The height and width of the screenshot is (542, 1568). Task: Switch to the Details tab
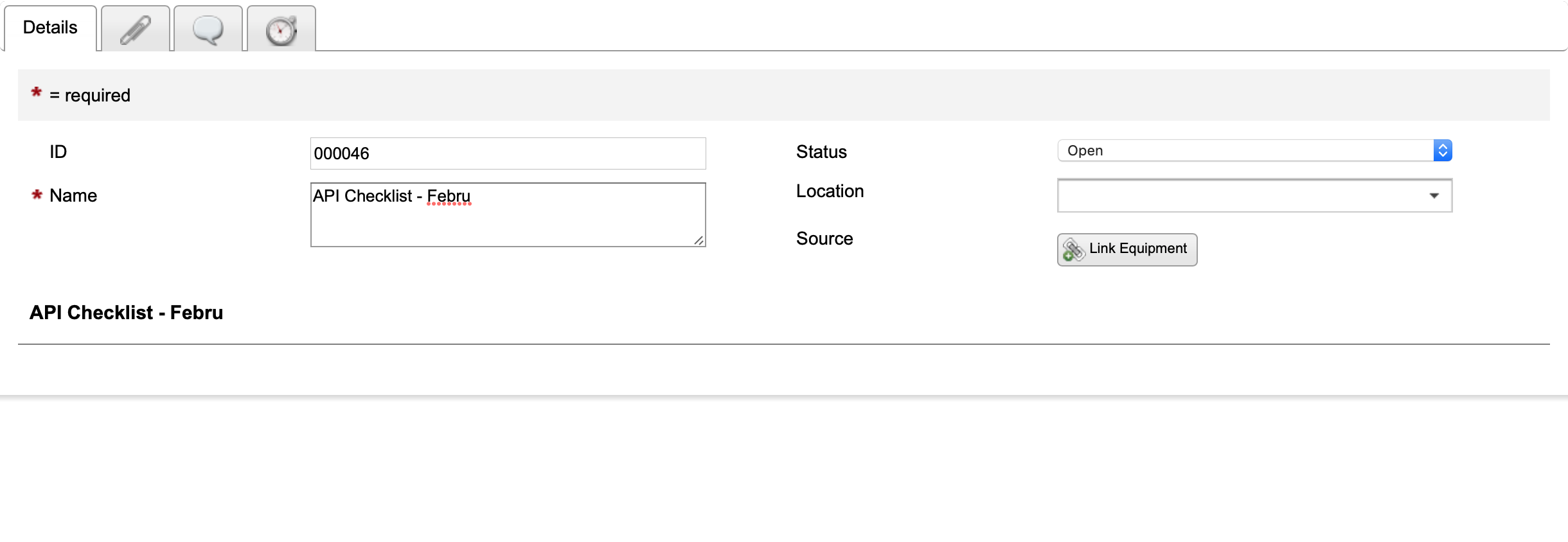pos(49,27)
